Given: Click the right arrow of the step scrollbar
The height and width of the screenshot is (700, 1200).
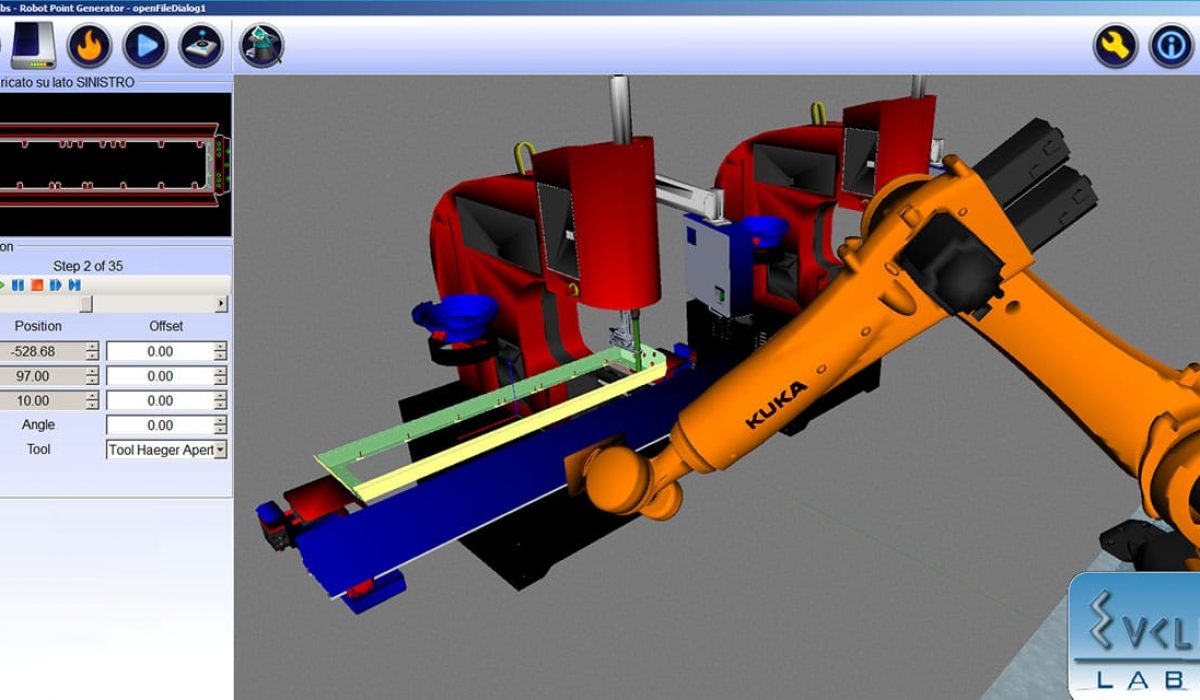Looking at the screenshot, I should click(x=221, y=303).
